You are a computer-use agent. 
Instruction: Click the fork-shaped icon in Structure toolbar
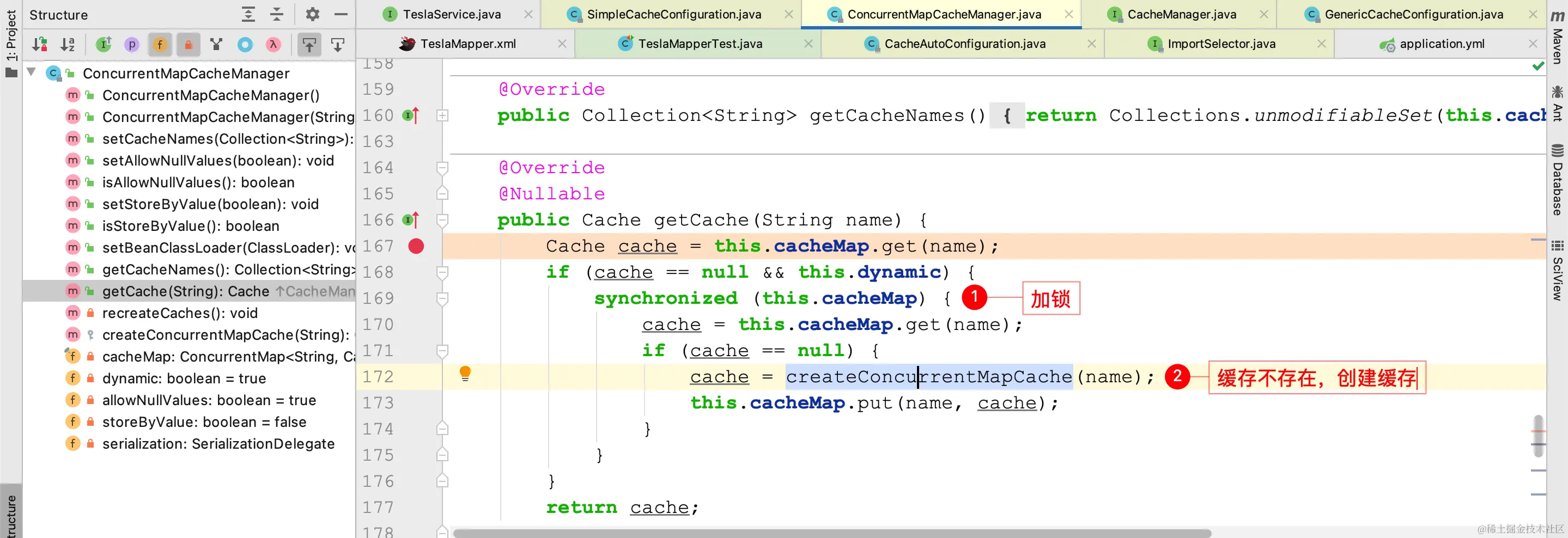pos(216,45)
